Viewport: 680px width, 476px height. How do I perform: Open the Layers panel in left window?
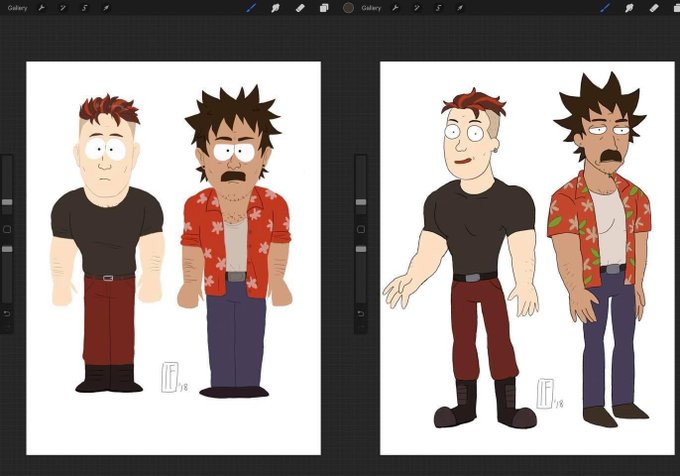[x=324, y=8]
